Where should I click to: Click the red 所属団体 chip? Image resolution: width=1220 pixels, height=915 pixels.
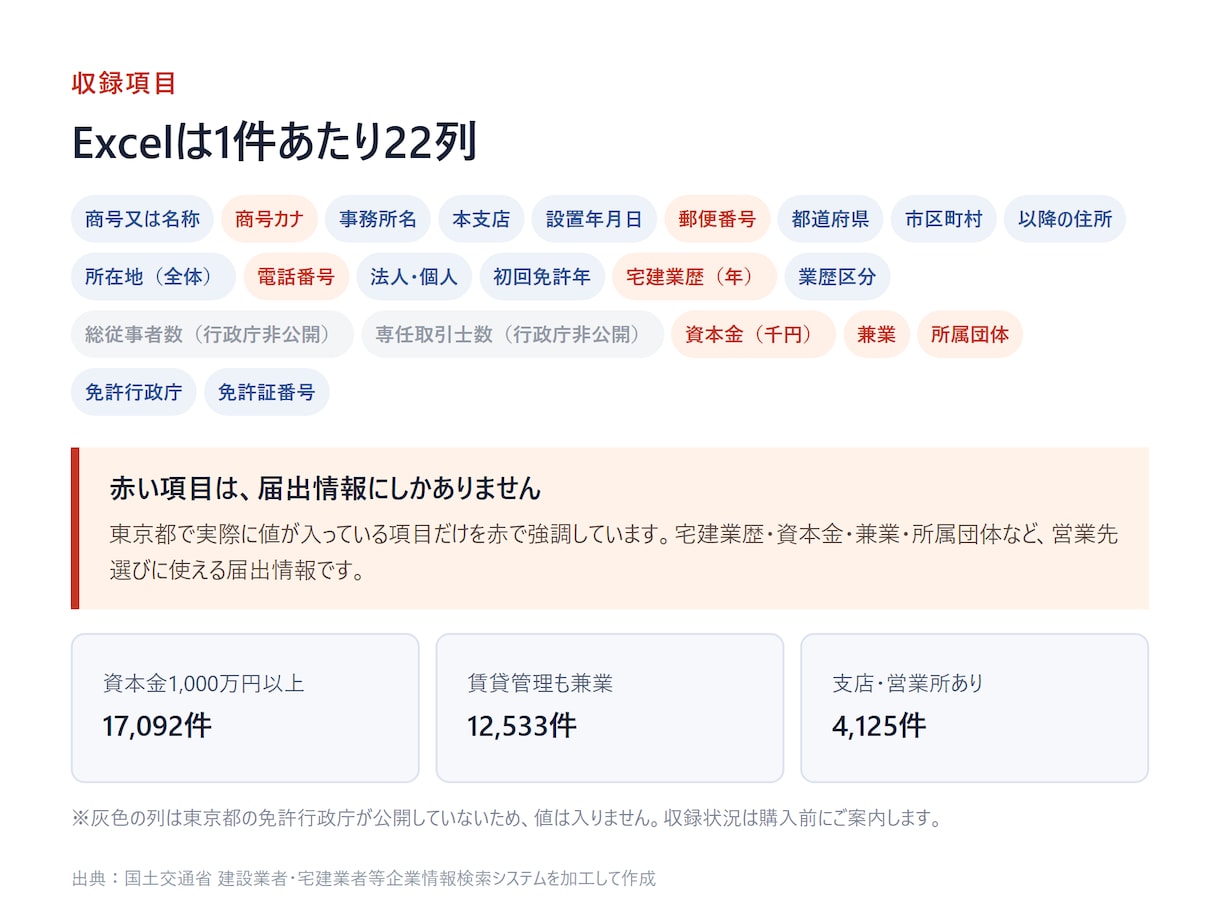tap(970, 334)
